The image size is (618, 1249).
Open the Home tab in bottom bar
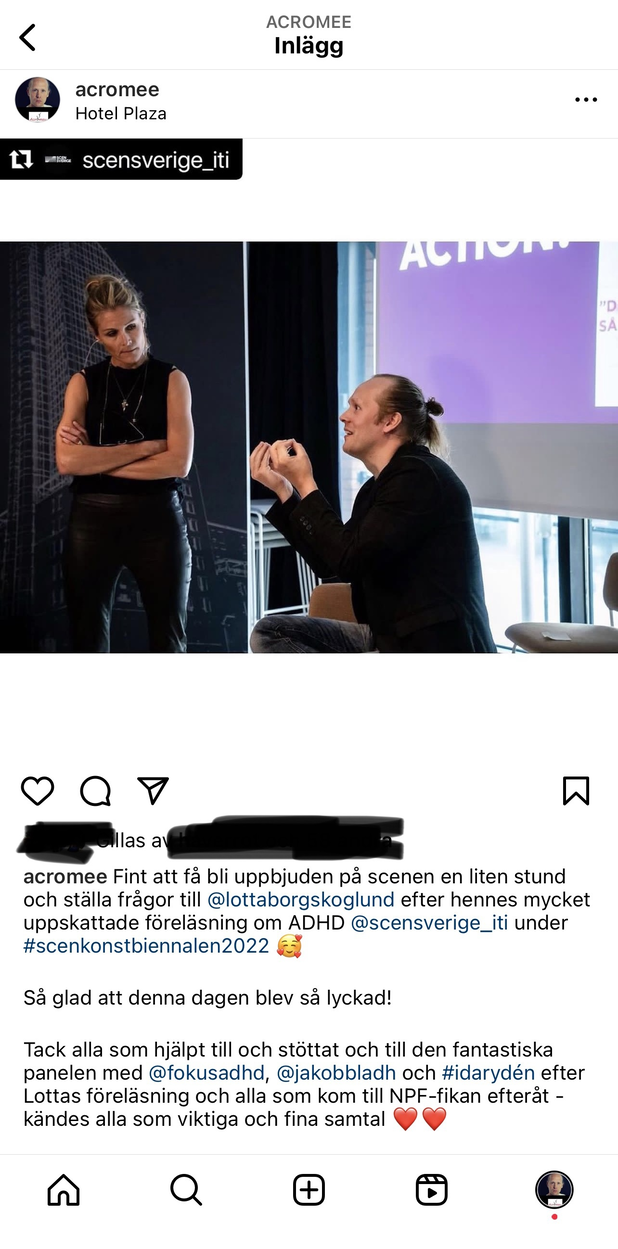tap(63, 1190)
